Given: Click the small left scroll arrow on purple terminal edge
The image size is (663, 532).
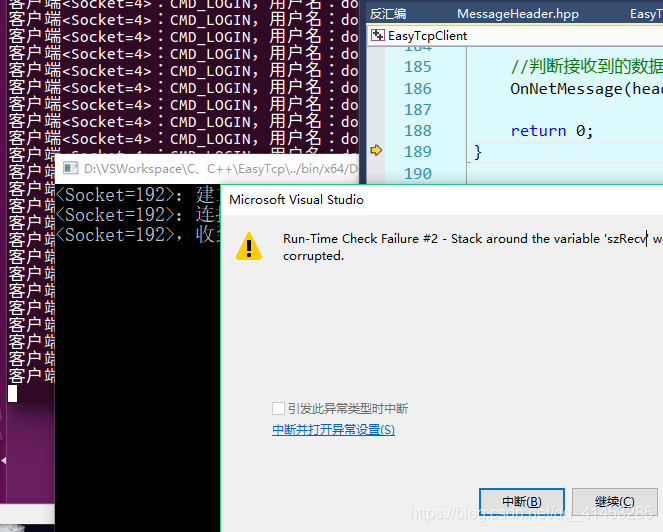Looking at the screenshot, I should [3, 460].
